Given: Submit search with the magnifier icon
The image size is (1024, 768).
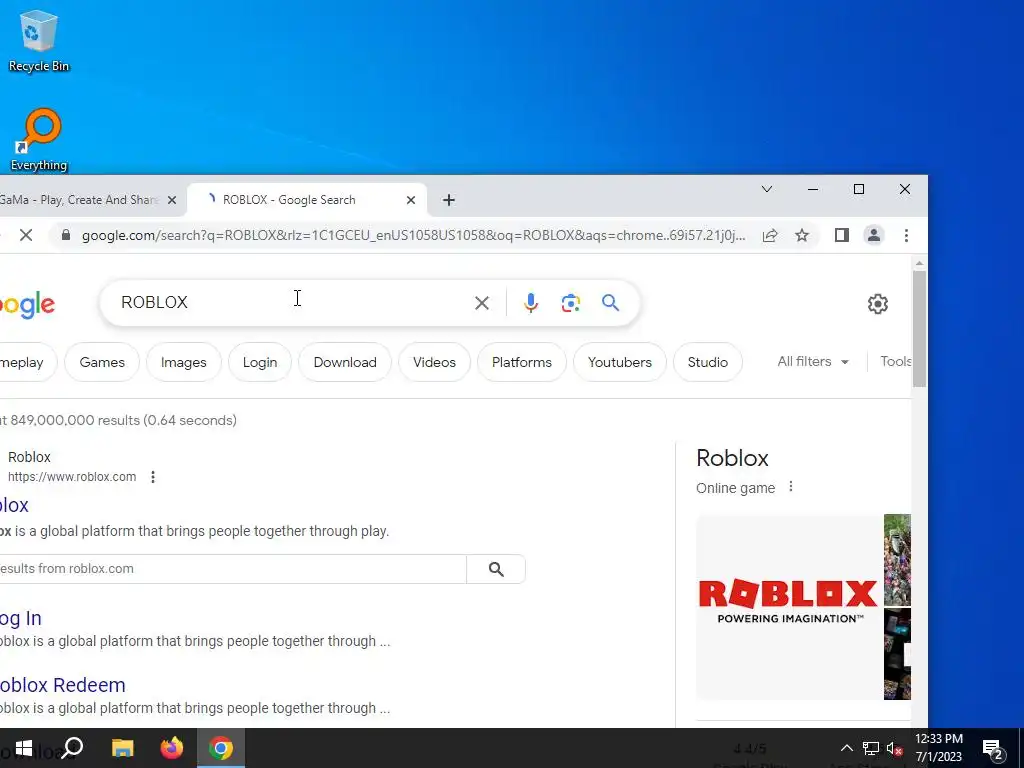Looking at the screenshot, I should [611, 302].
